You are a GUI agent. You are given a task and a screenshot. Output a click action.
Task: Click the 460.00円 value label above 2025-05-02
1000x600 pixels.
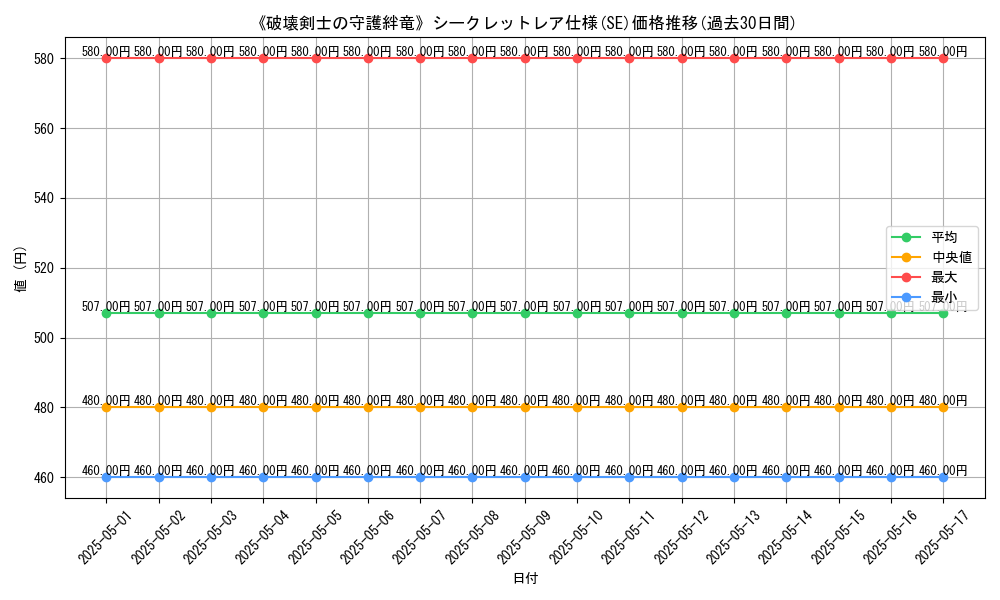coord(159,471)
